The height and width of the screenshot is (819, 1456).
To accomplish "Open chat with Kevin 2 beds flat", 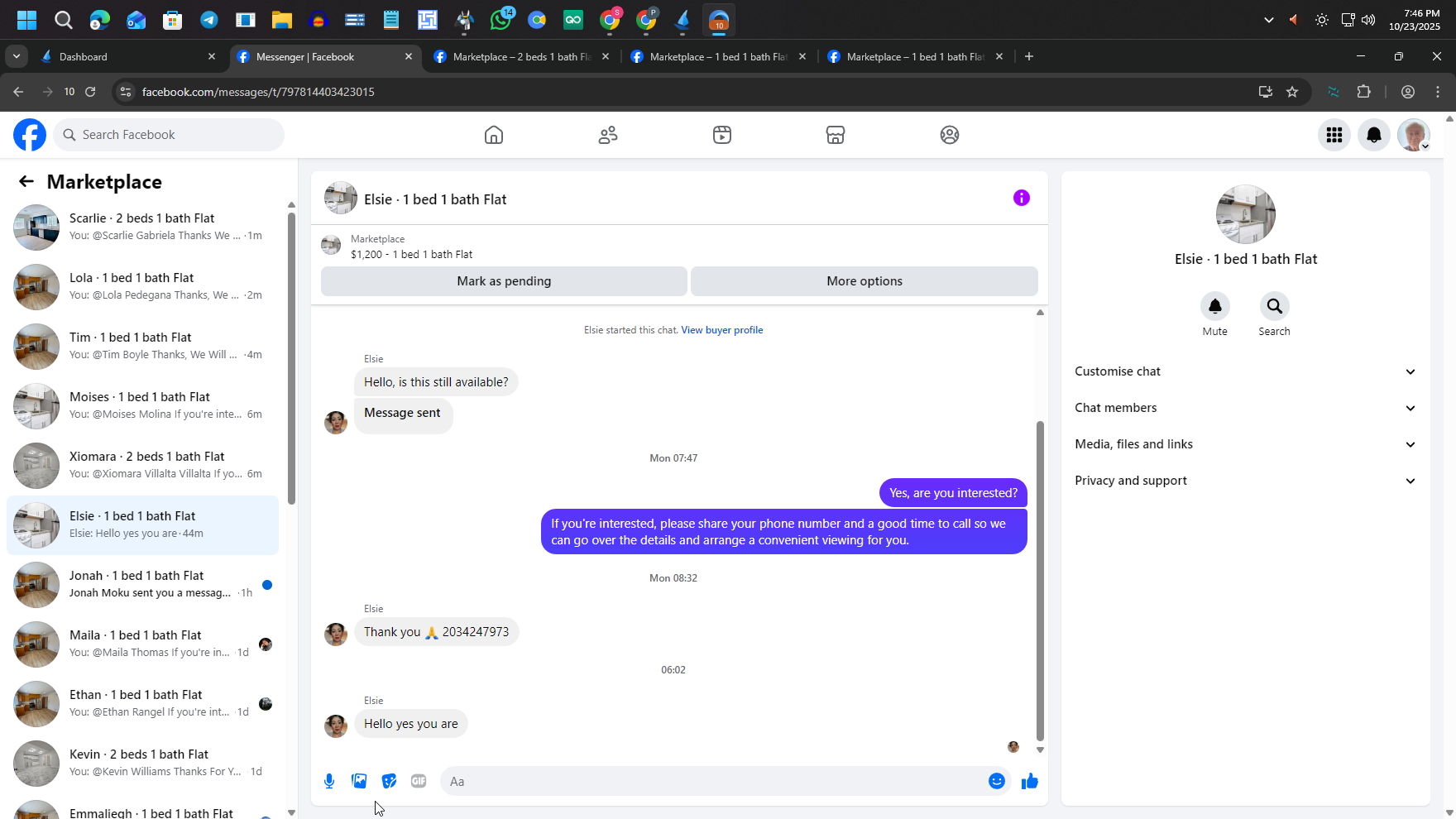I will click(x=142, y=763).
